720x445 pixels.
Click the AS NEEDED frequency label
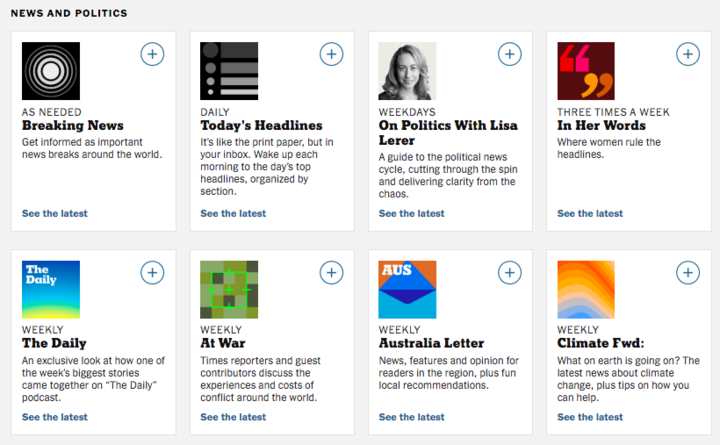51,112
